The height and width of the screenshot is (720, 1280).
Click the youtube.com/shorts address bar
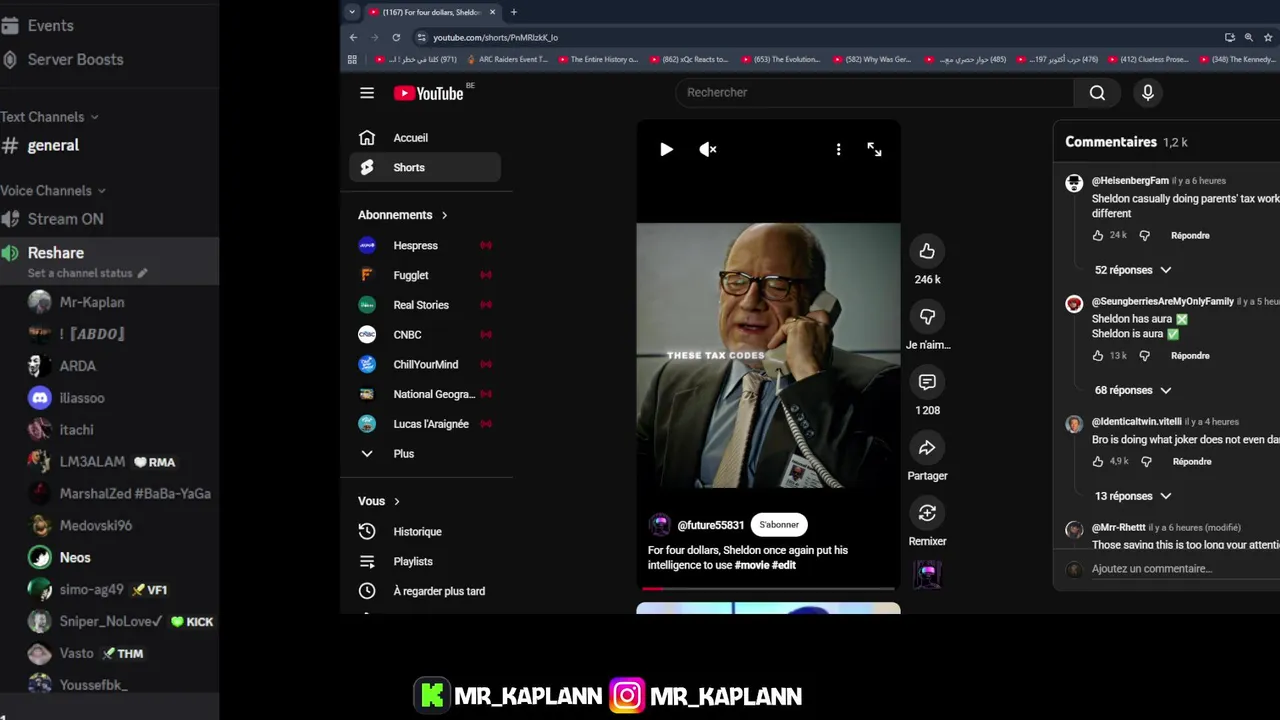[815, 37]
